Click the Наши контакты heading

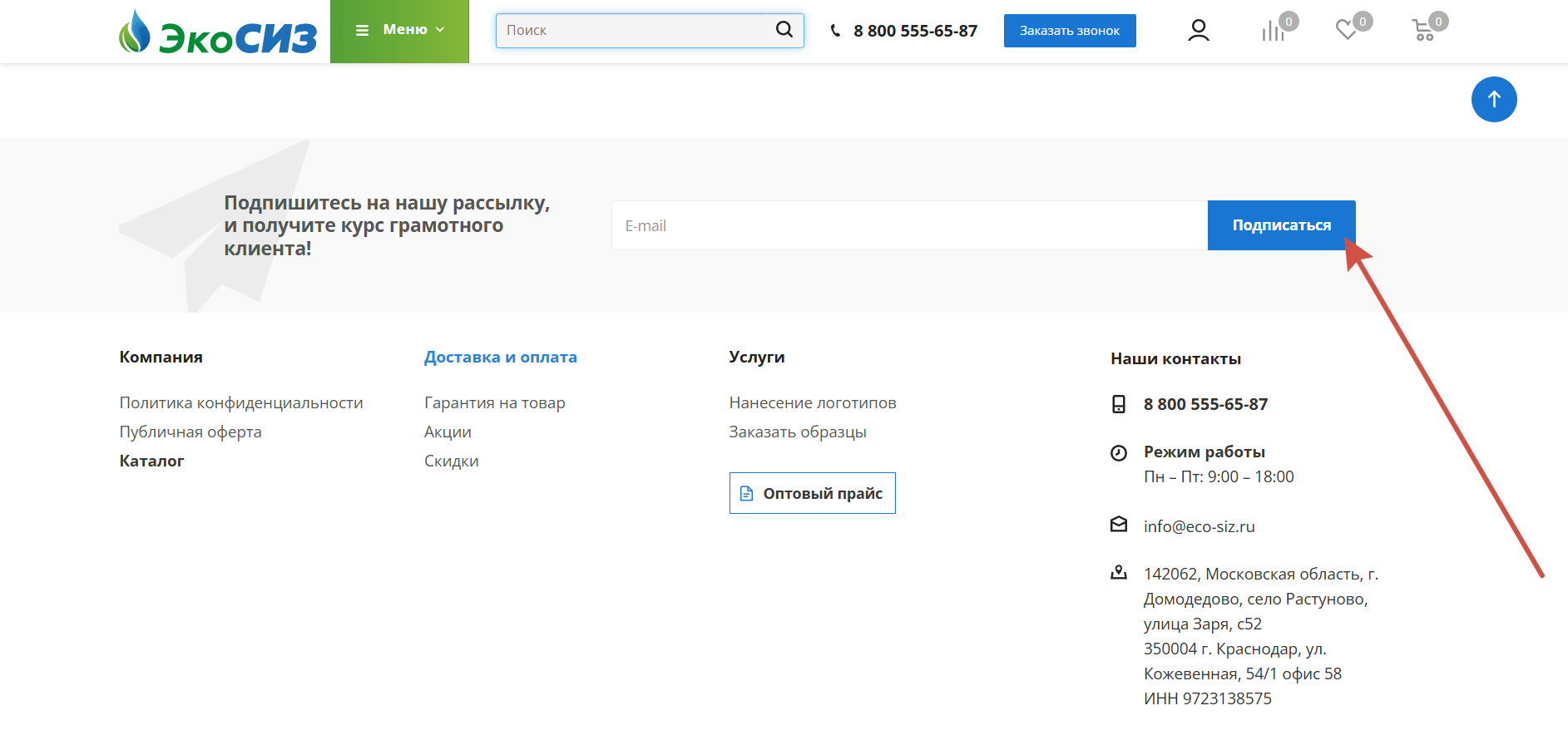tap(1175, 358)
